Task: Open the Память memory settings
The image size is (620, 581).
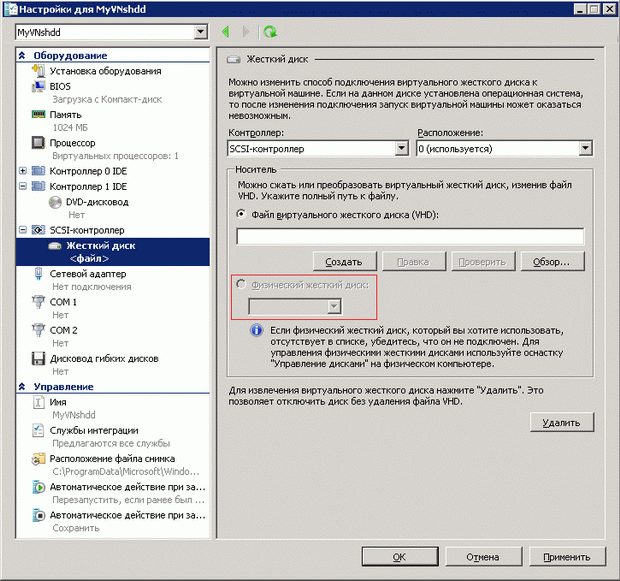Action: tap(65, 115)
